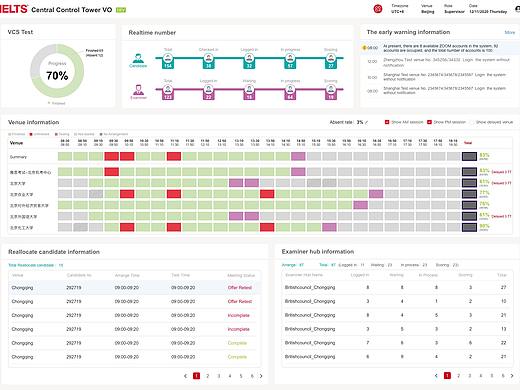Click examiner Waiting node on magenta line
The height and width of the screenshot is (390, 520).
pyautogui.click(x=249, y=92)
